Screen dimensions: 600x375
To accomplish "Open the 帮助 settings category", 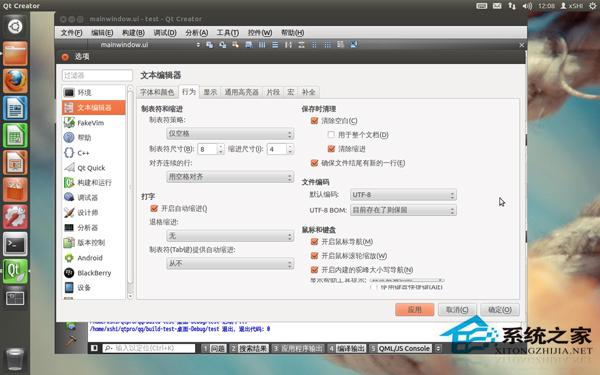I will (94, 137).
